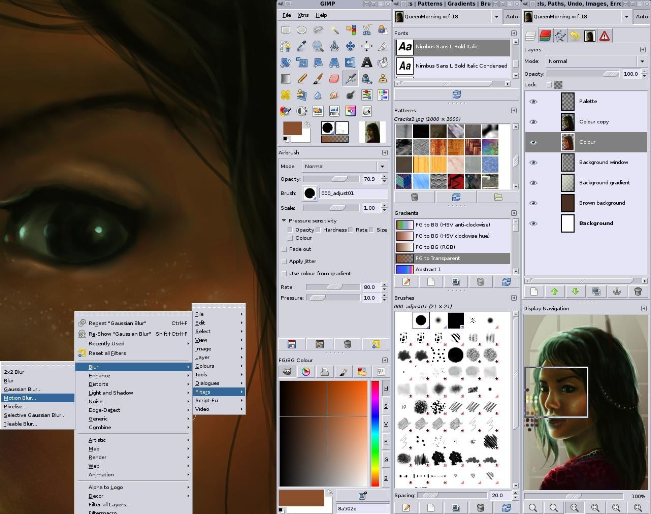
Task: Select the Eraser tool
Action: point(334,78)
